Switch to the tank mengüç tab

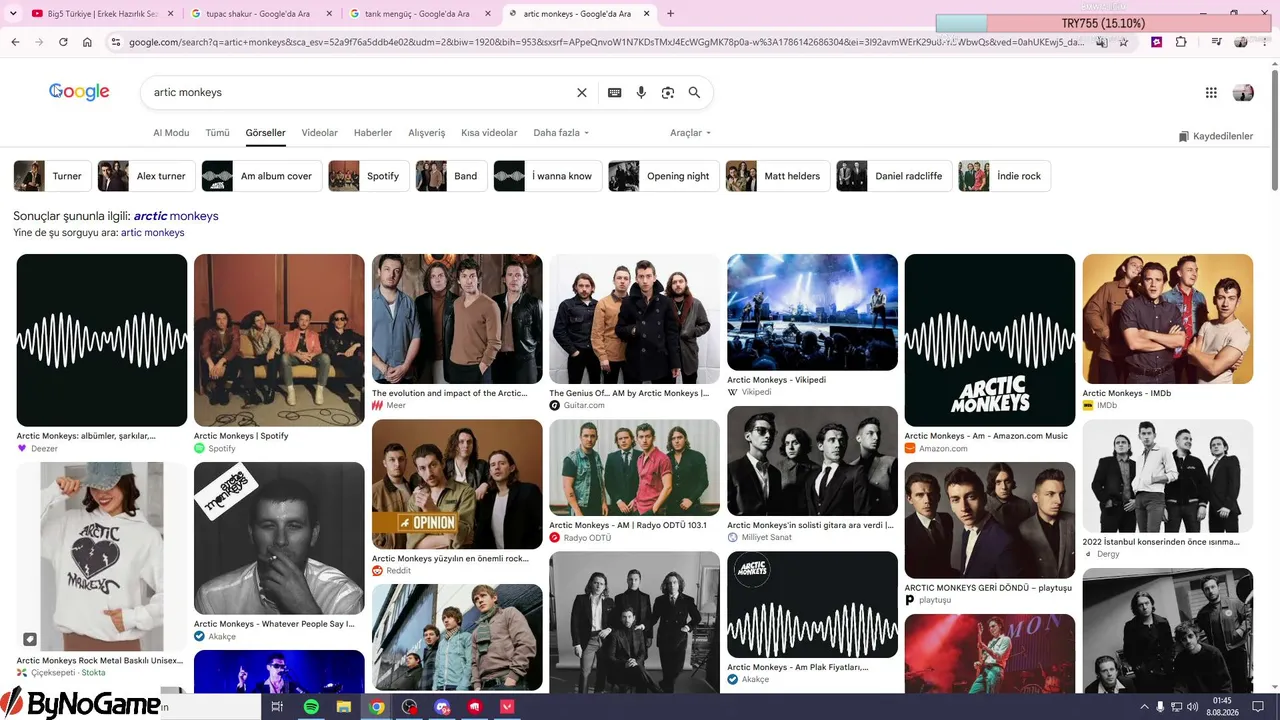(x=419, y=14)
